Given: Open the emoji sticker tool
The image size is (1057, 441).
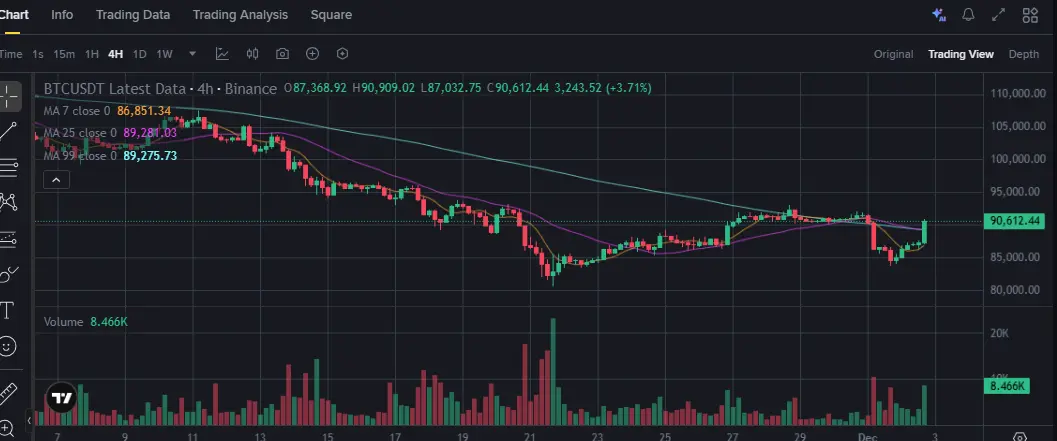Looking at the screenshot, I should pyautogui.click(x=9, y=347).
